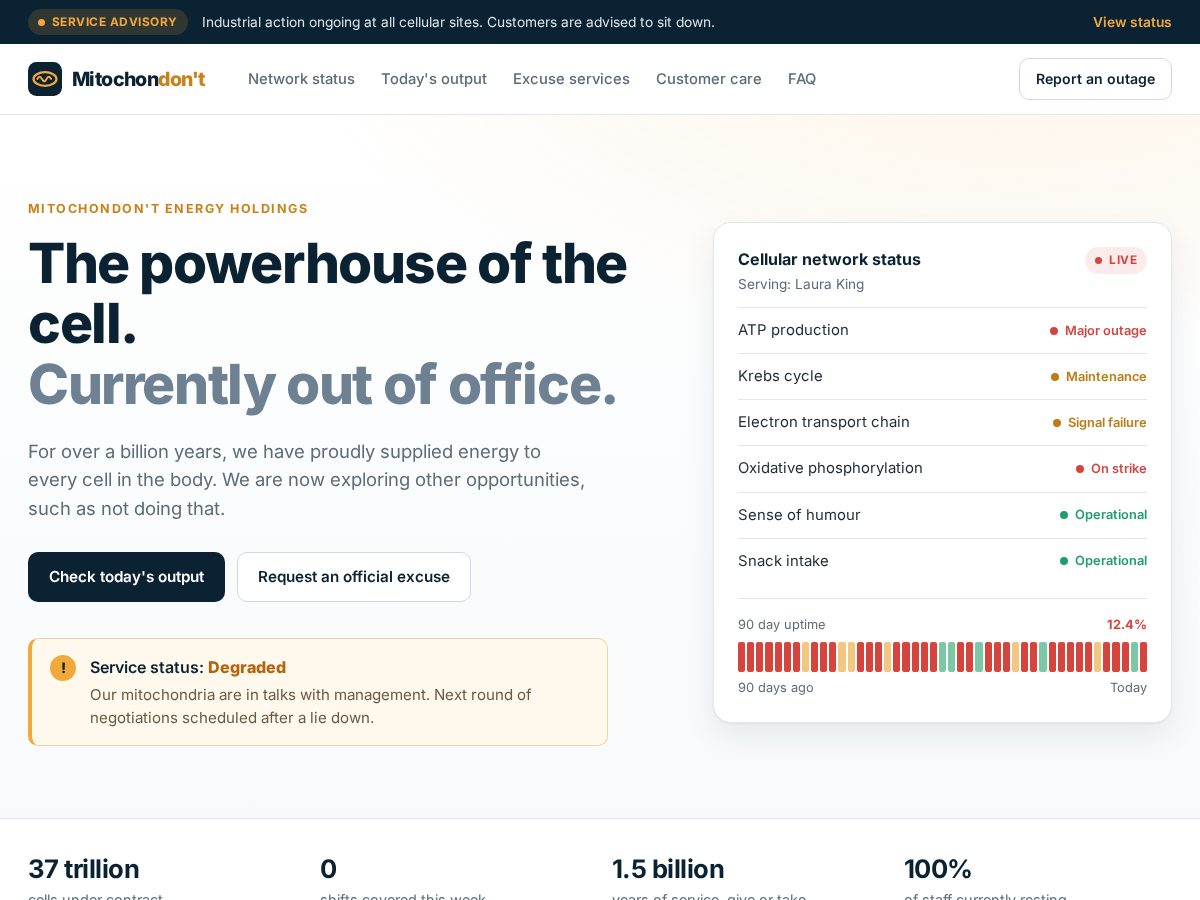This screenshot has width=1200, height=900.
Task: Click the Mitochondon't brand name
Action: click(139, 79)
